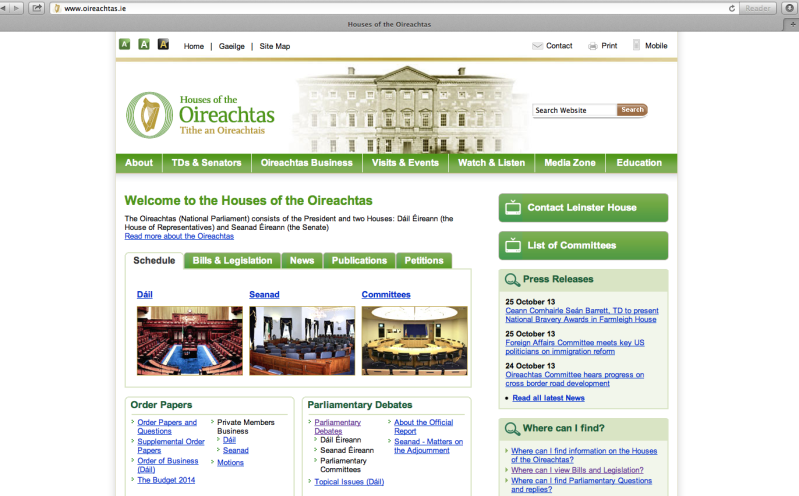
Task: Select the high-contrast black A icon
Action: [163, 44]
